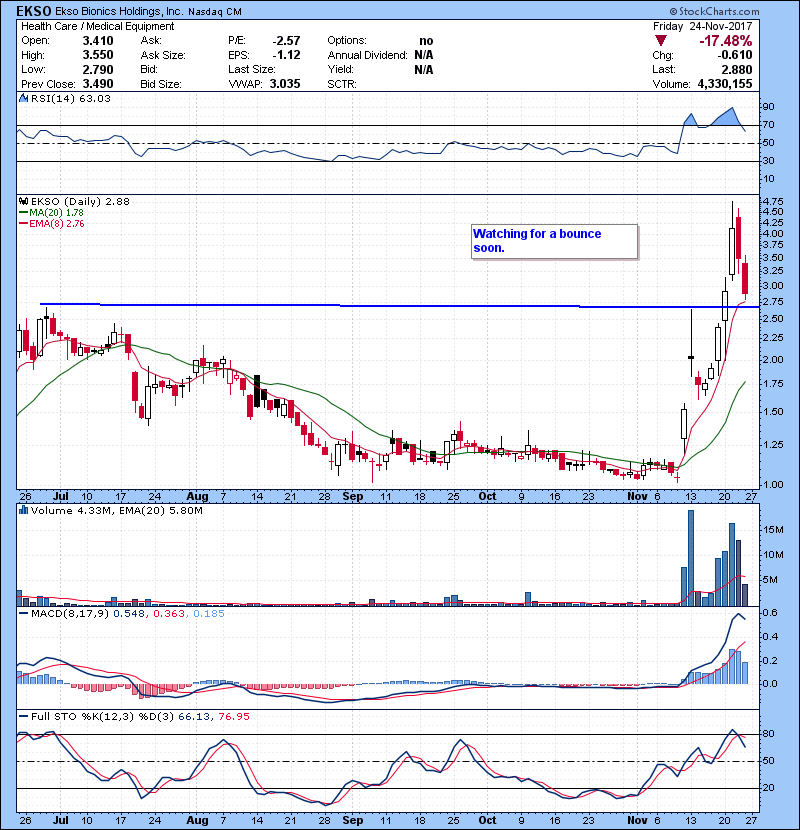Click the 'EKSO (Daily) 2.88' chart label
This screenshot has height=830, width=800.
click(80, 201)
